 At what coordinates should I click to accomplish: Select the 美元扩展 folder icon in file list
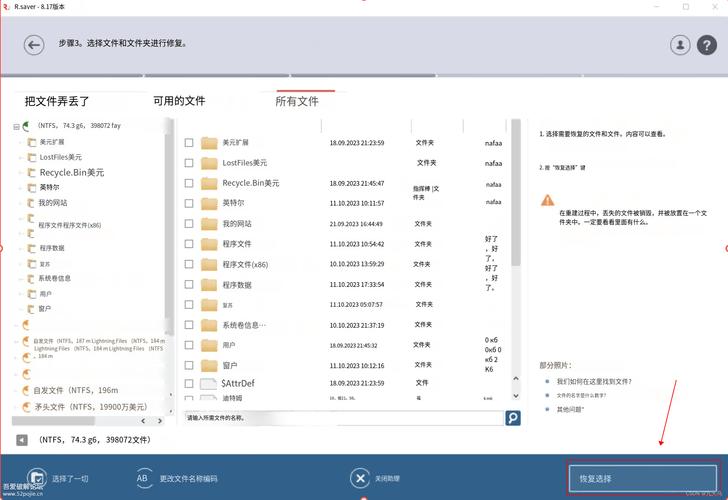[x=209, y=143]
